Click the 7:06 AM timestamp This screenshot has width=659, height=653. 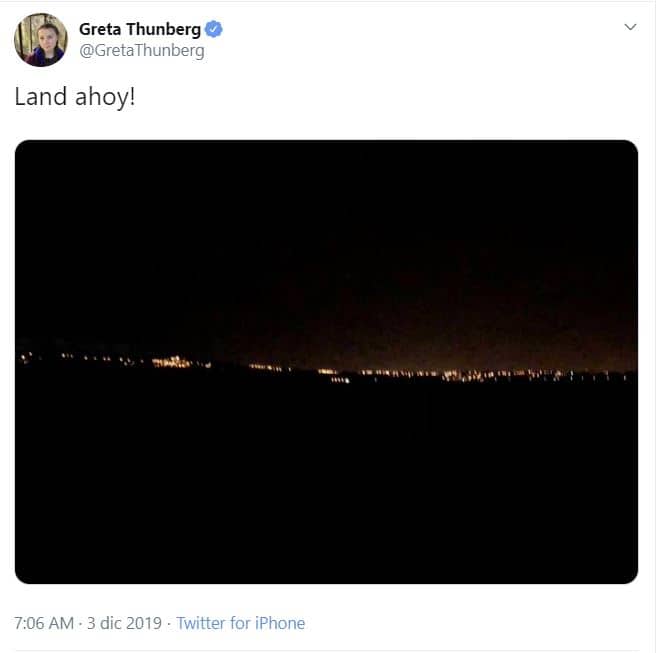pyautogui.click(x=44, y=623)
